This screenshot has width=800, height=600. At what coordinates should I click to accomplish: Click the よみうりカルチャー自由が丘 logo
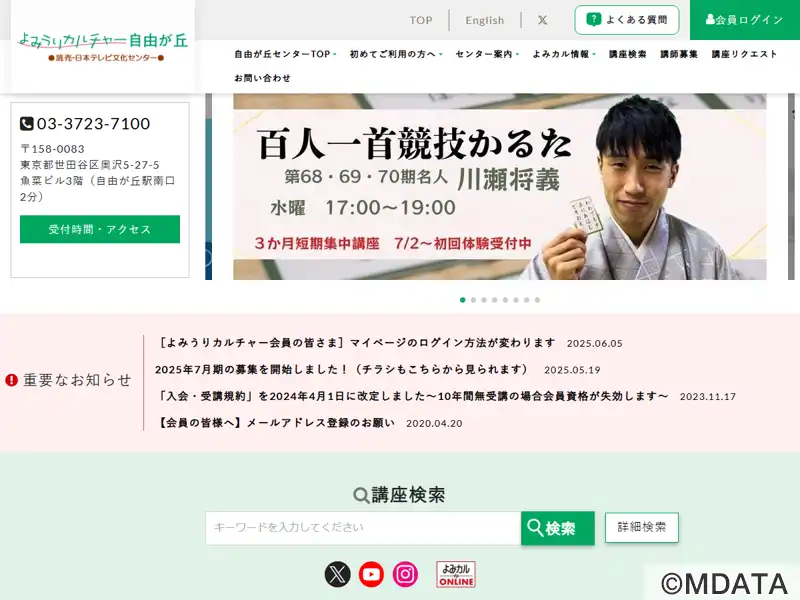[x=103, y=47]
